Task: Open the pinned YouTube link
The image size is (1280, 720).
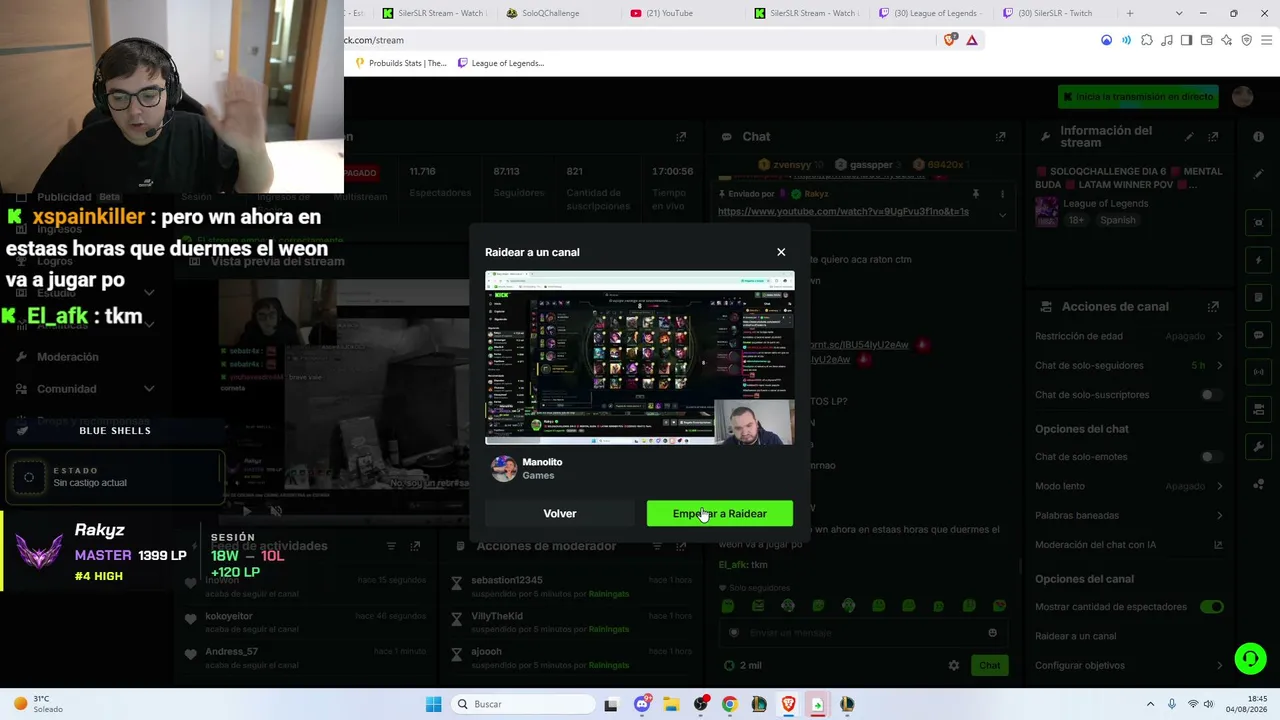Action: [x=843, y=212]
